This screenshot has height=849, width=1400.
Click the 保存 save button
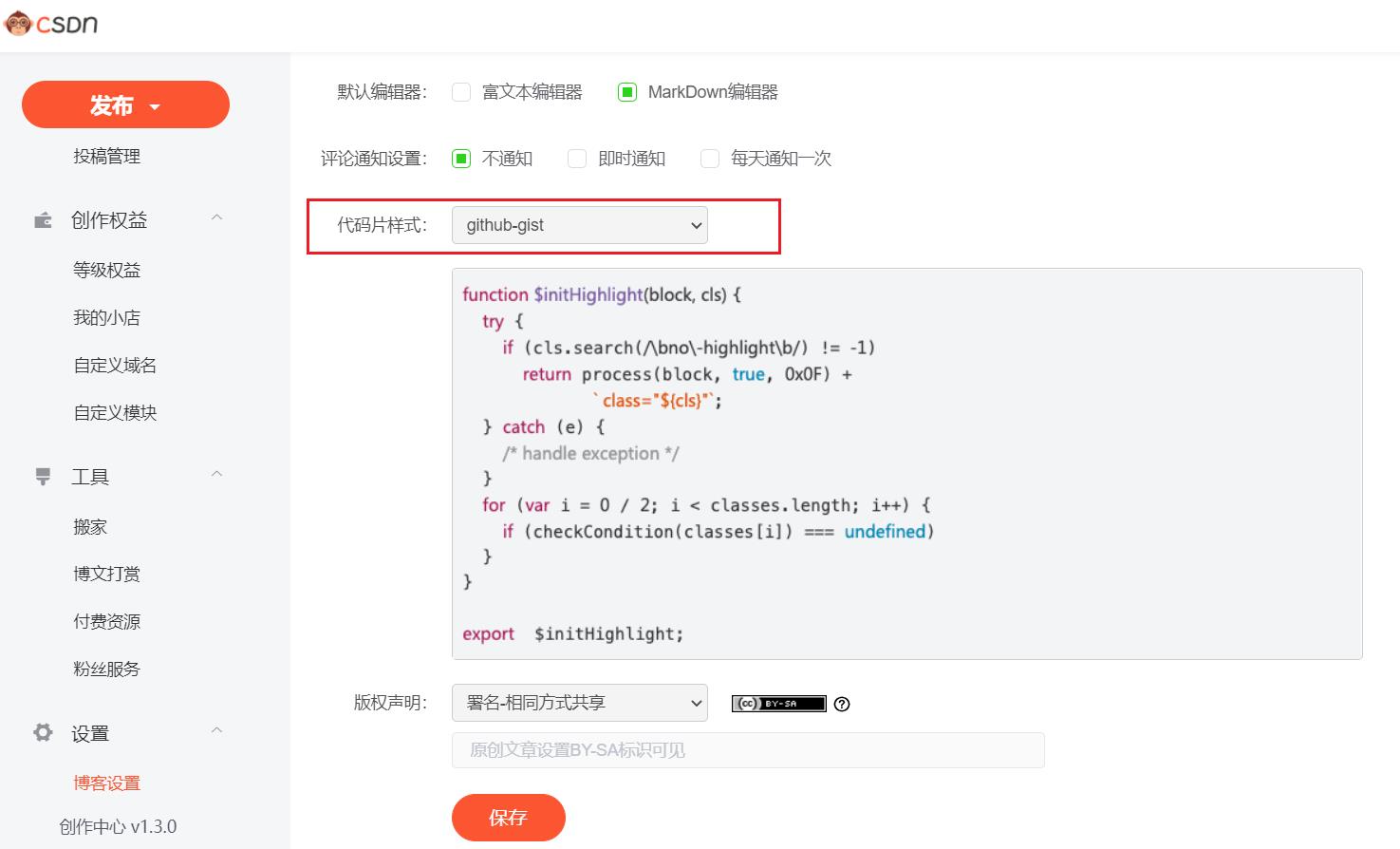509,818
